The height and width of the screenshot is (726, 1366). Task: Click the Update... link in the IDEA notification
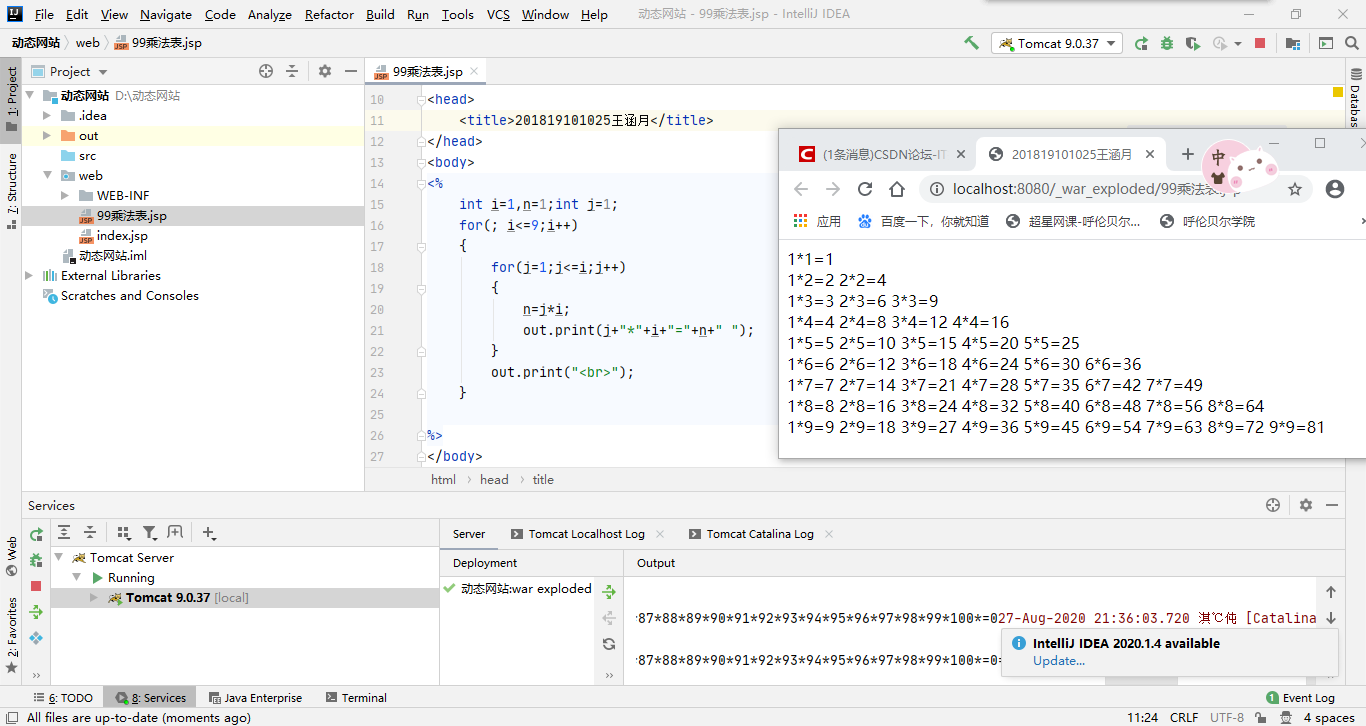[x=1059, y=661]
